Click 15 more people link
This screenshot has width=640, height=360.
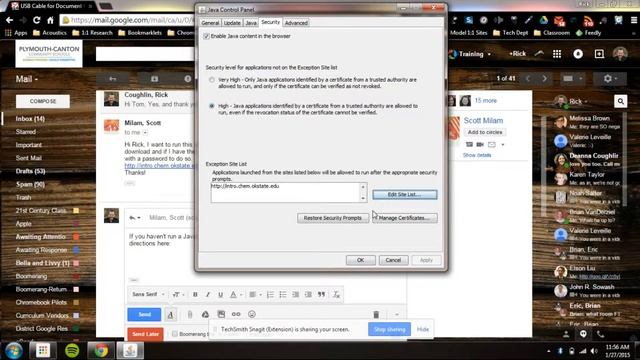486,100
